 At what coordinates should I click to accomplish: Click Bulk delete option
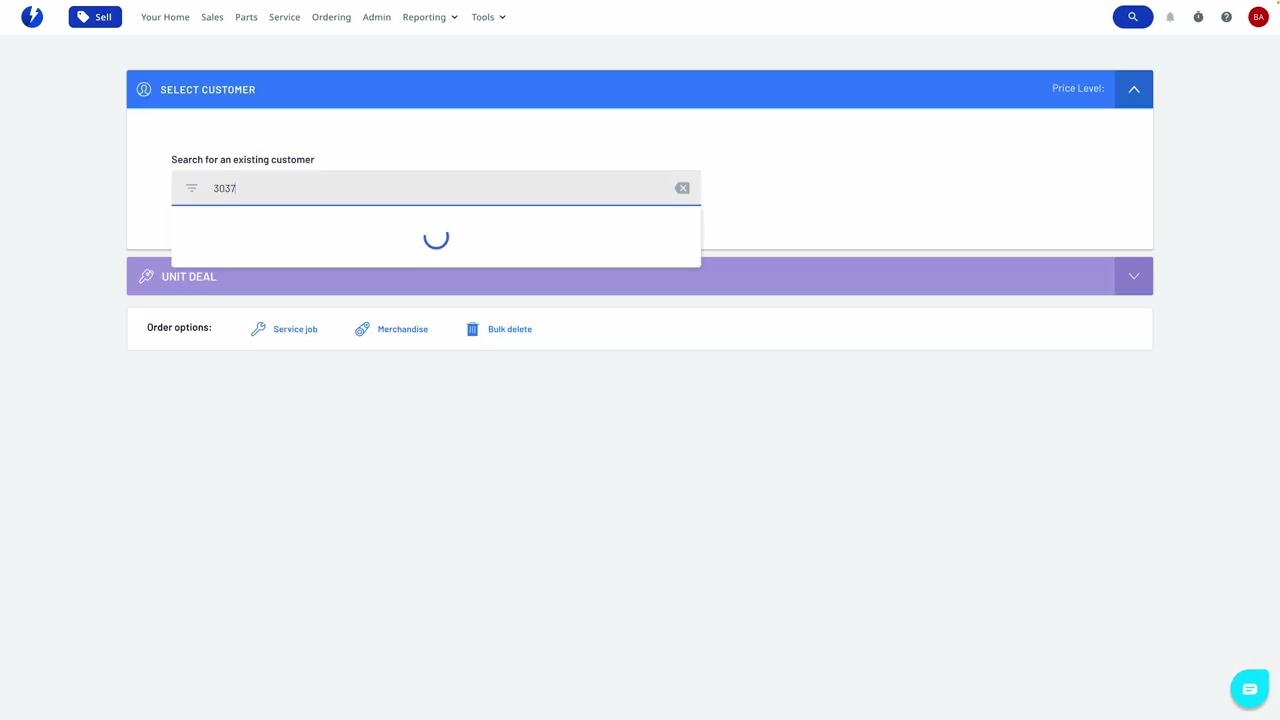498,329
